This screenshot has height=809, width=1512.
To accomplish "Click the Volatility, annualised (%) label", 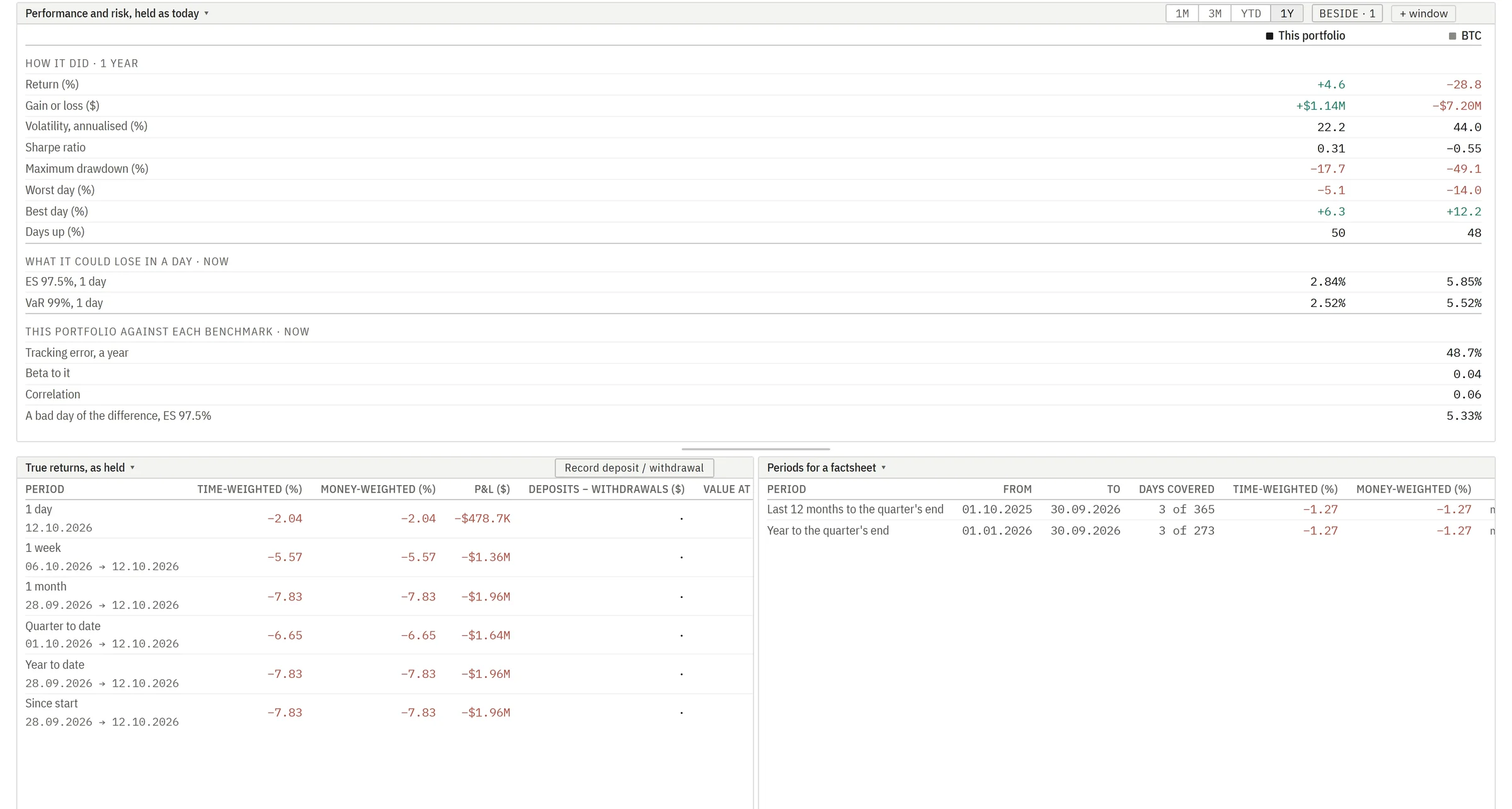I will point(86,126).
